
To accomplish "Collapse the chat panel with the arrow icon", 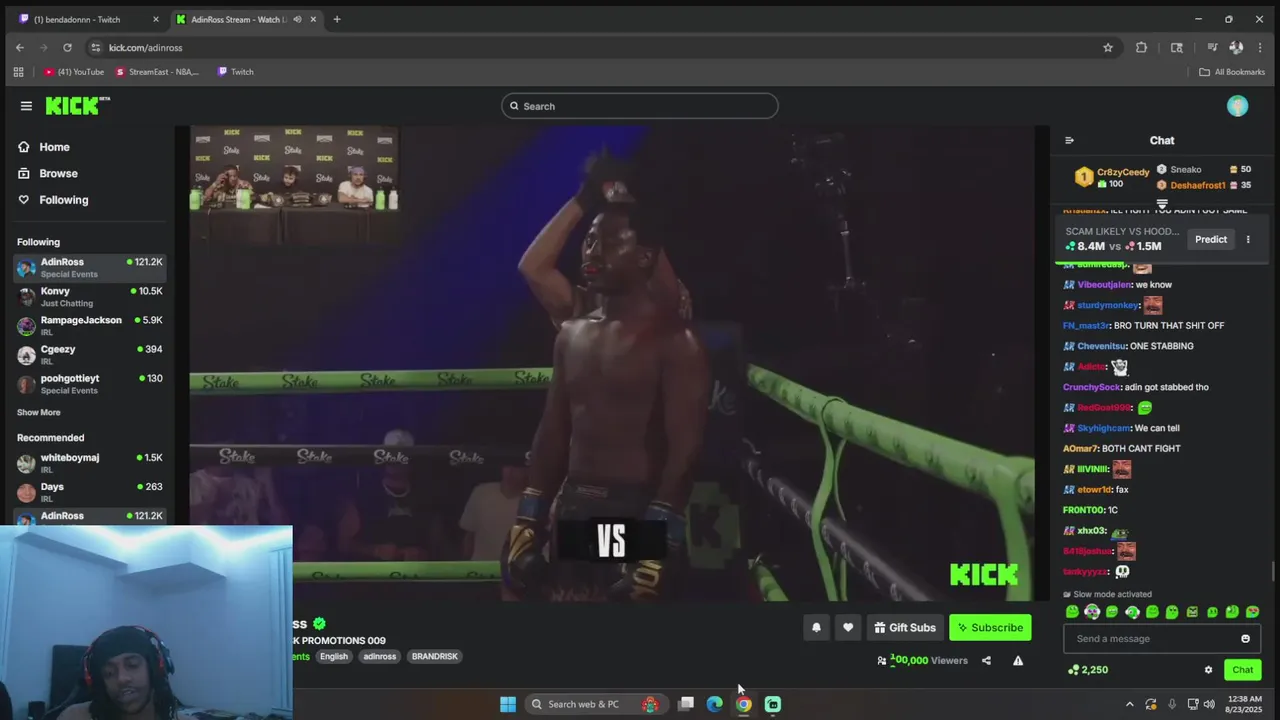I will (1069, 141).
